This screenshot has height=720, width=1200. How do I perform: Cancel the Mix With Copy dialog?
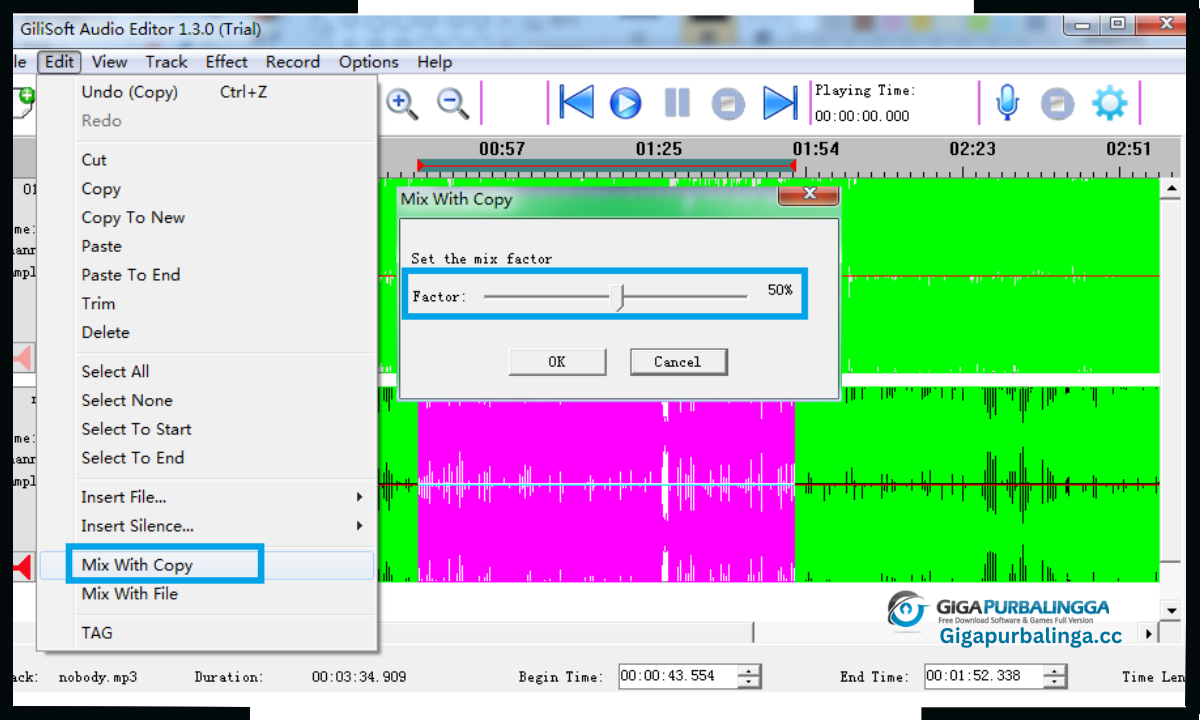pyautogui.click(x=678, y=362)
